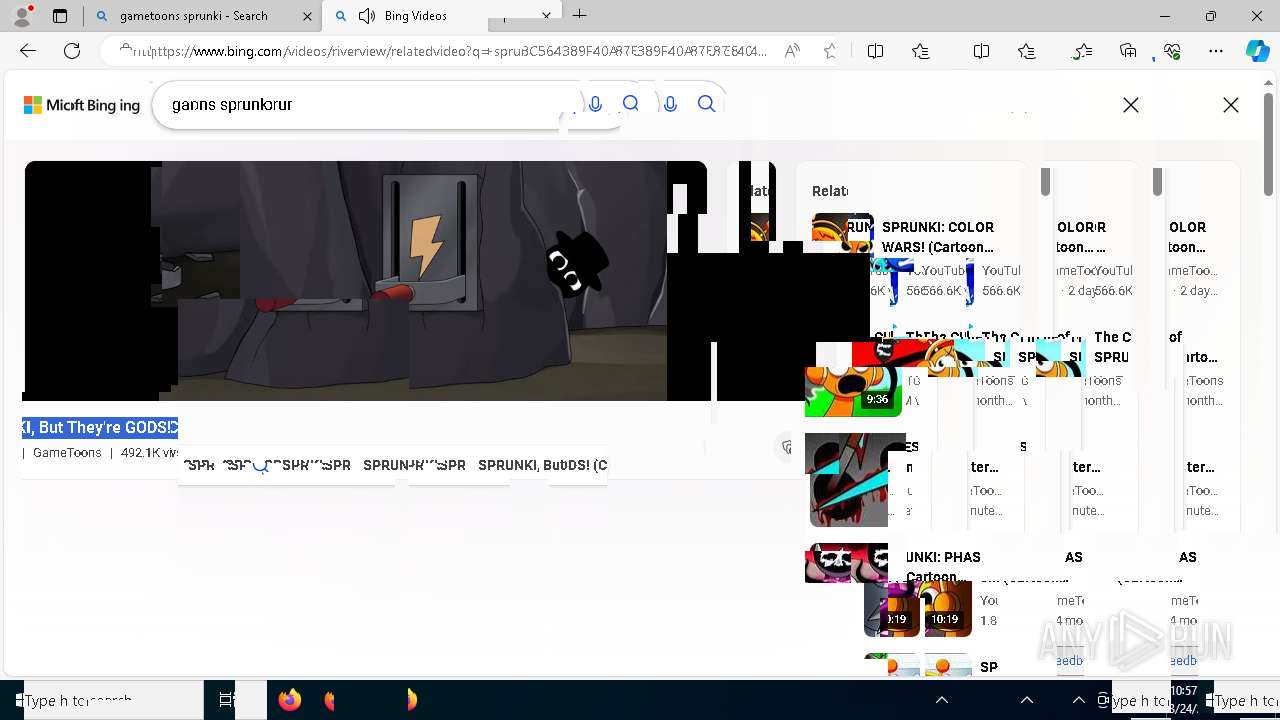Screen dimensions: 1280x720
Task: Open the 9:36 related video thumbnail
Action: click(853, 390)
